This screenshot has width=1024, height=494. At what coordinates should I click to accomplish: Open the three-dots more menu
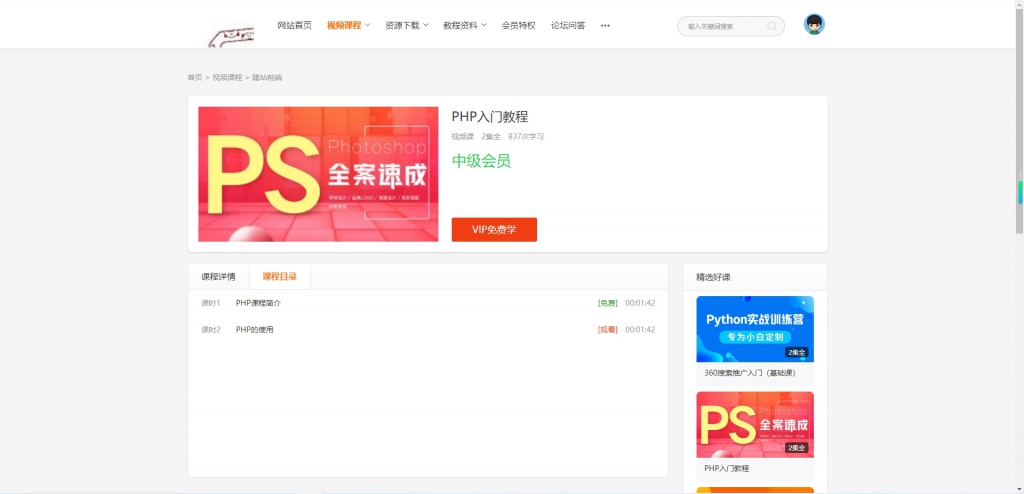(605, 25)
